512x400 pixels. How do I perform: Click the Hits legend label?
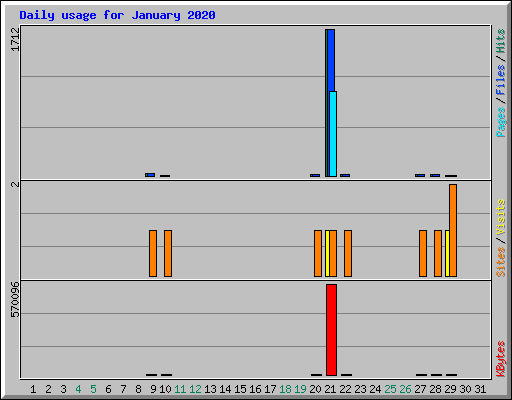(501, 41)
